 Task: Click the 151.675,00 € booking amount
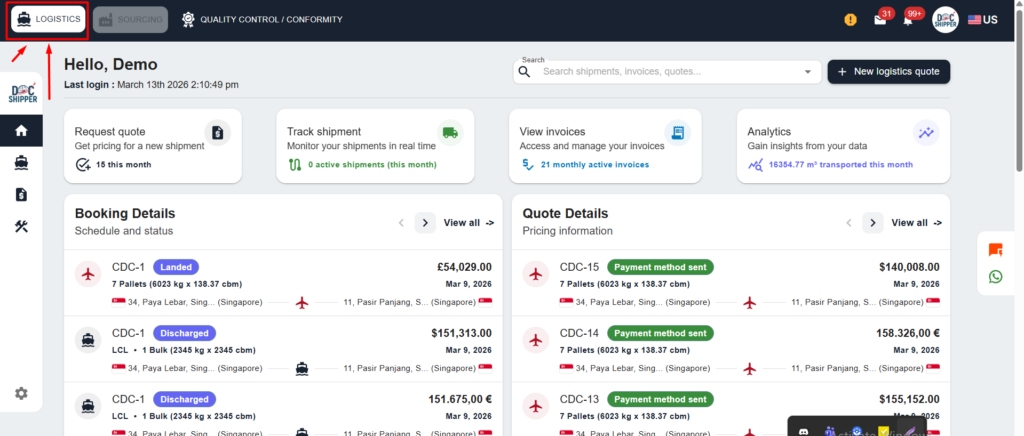point(460,399)
